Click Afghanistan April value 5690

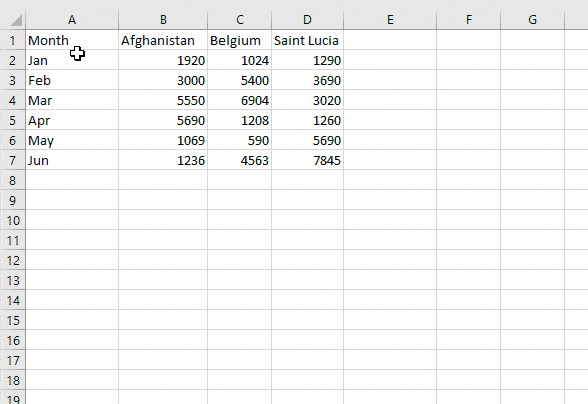163,120
